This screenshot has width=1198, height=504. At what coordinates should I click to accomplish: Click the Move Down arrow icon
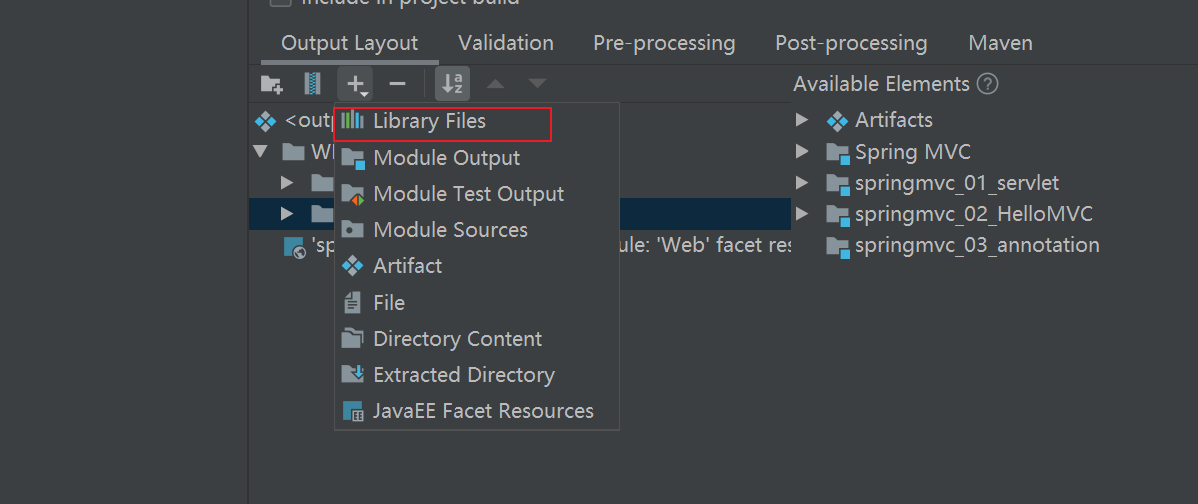[537, 83]
